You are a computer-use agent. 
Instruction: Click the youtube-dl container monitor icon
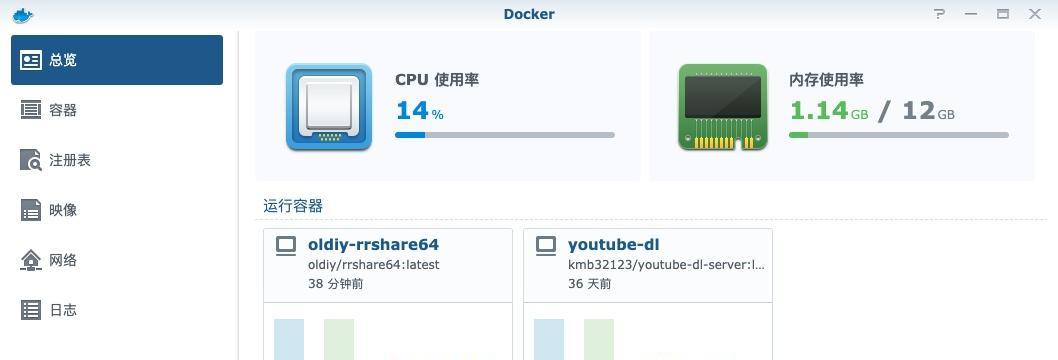point(546,245)
